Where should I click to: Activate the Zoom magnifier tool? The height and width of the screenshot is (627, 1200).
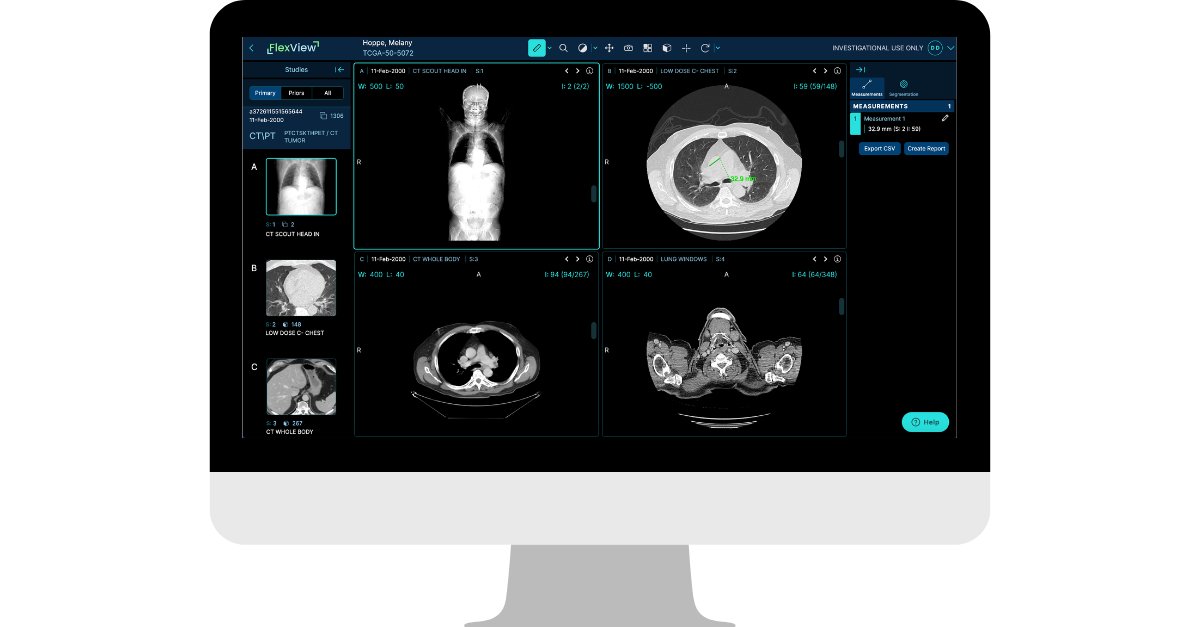[563, 47]
